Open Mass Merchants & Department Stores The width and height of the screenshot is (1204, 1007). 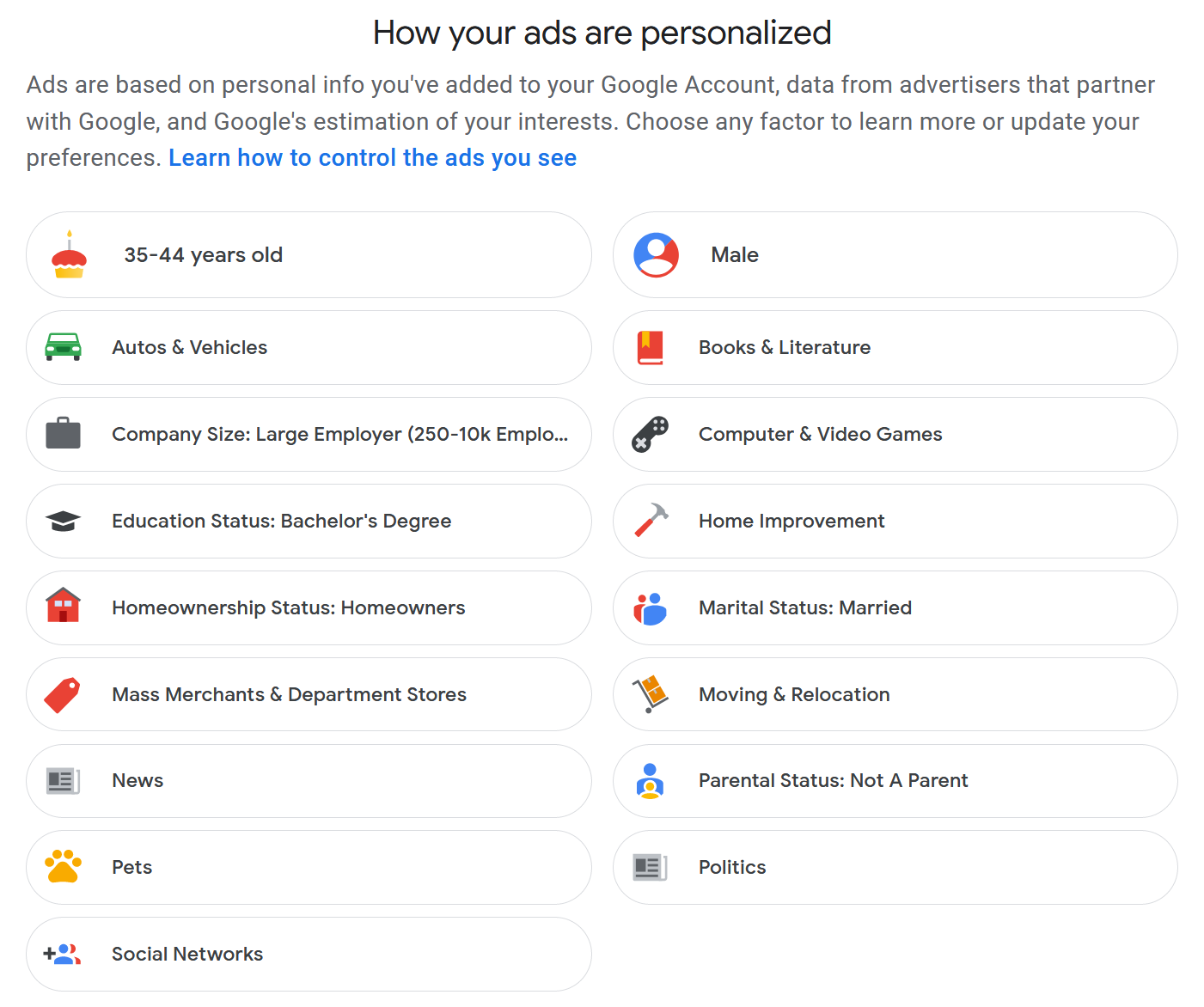(x=309, y=694)
